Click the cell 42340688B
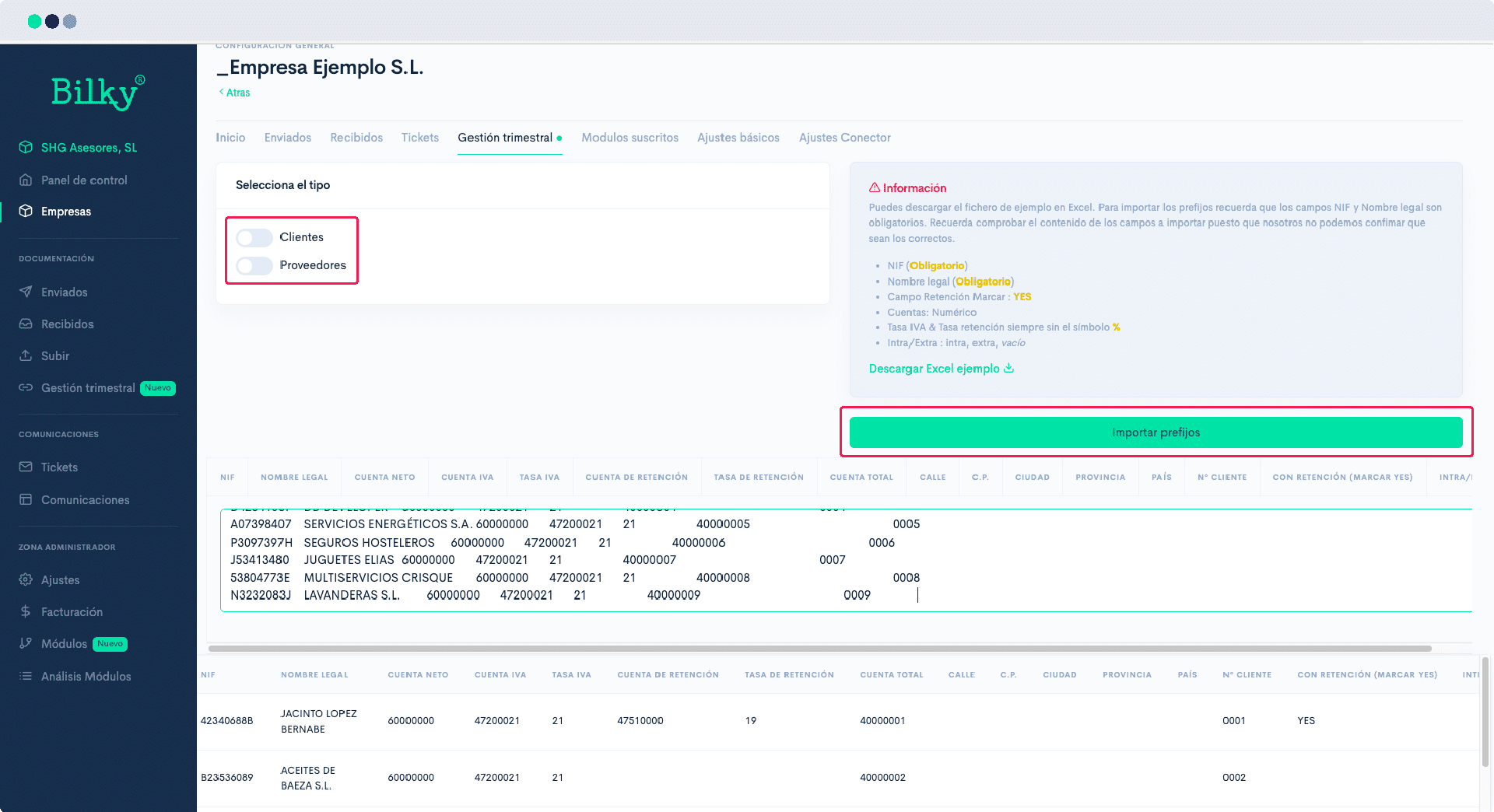The width and height of the screenshot is (1494, 812). tap(227, 721)
